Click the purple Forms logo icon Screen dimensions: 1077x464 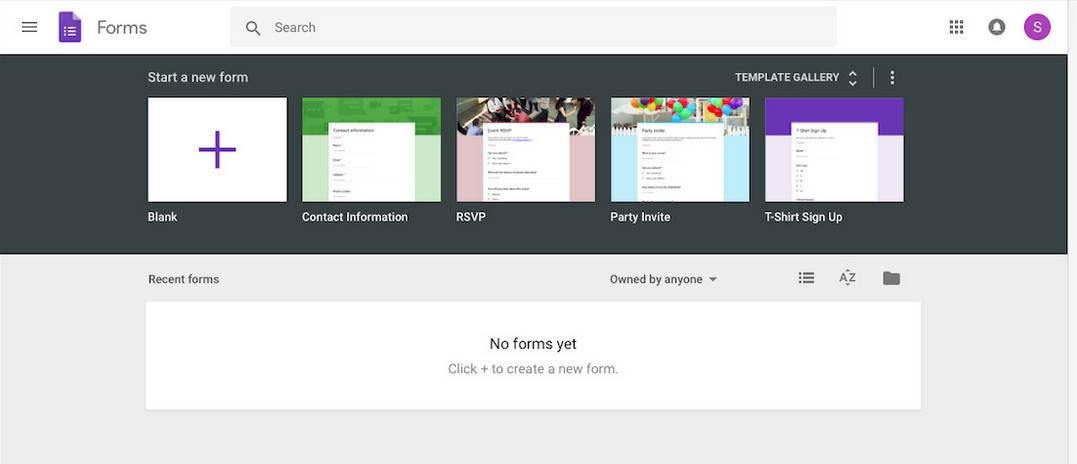tap(69, 27)
